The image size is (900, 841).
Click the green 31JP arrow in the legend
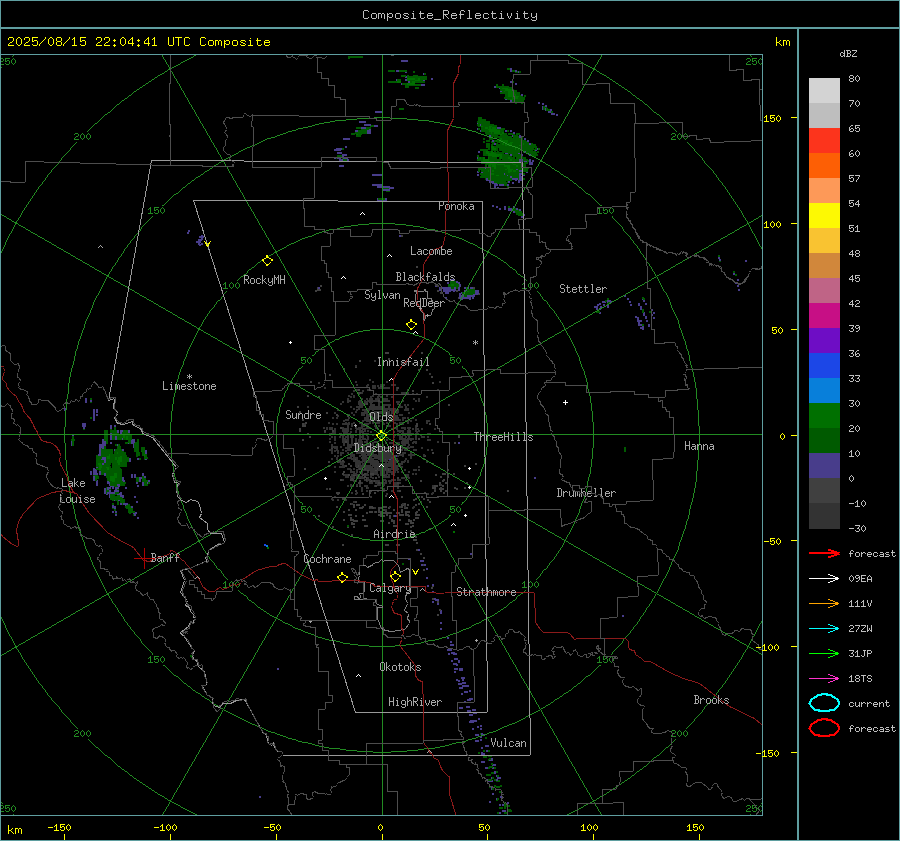824,653
